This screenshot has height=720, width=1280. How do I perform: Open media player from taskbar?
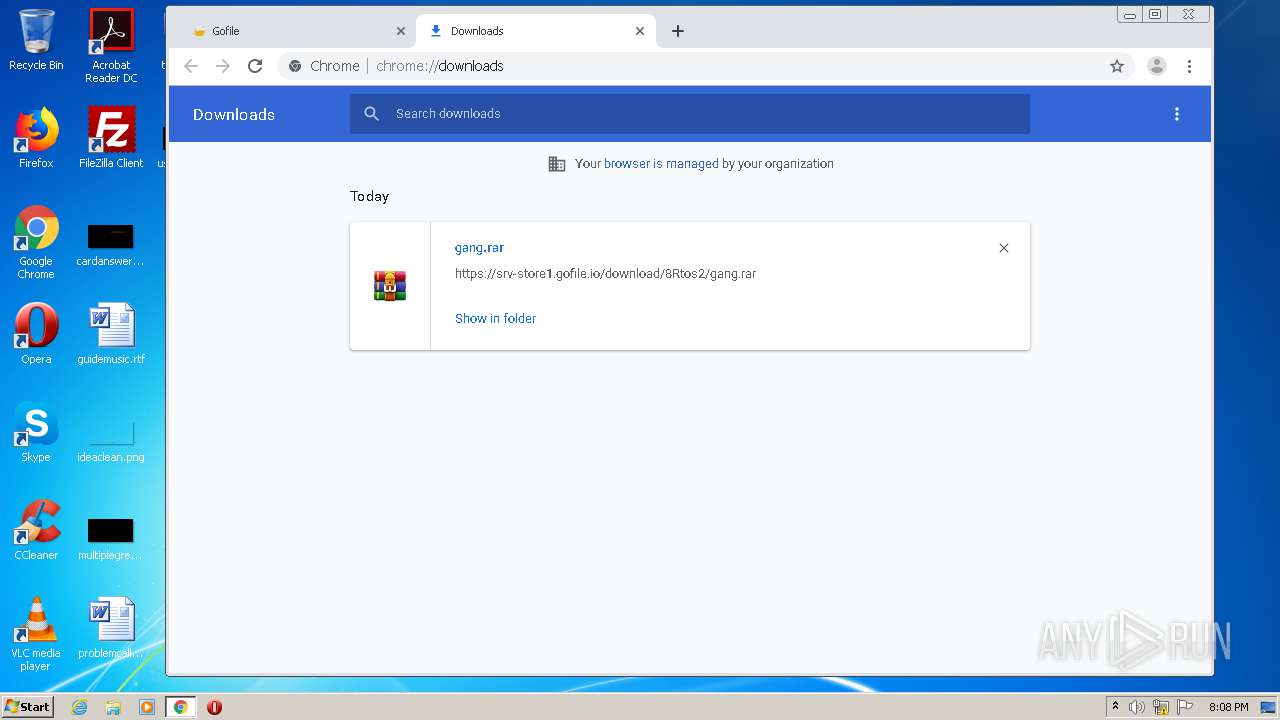[x=147, y=707]
